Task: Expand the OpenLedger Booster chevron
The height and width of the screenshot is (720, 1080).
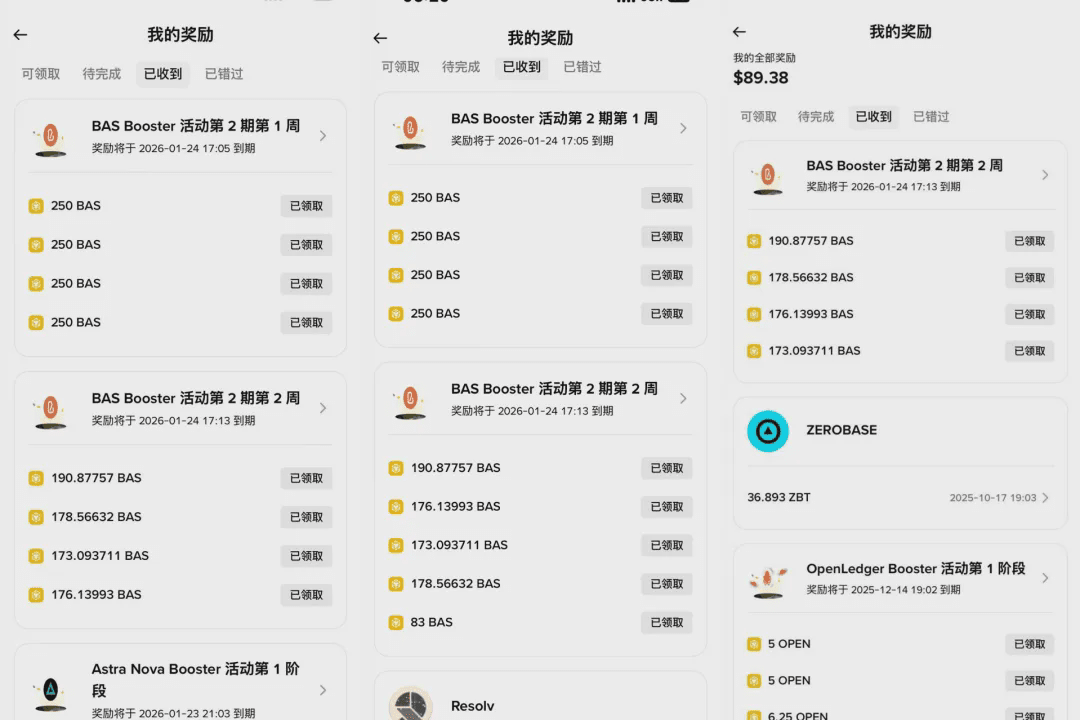Action: tap(1044, 578)
